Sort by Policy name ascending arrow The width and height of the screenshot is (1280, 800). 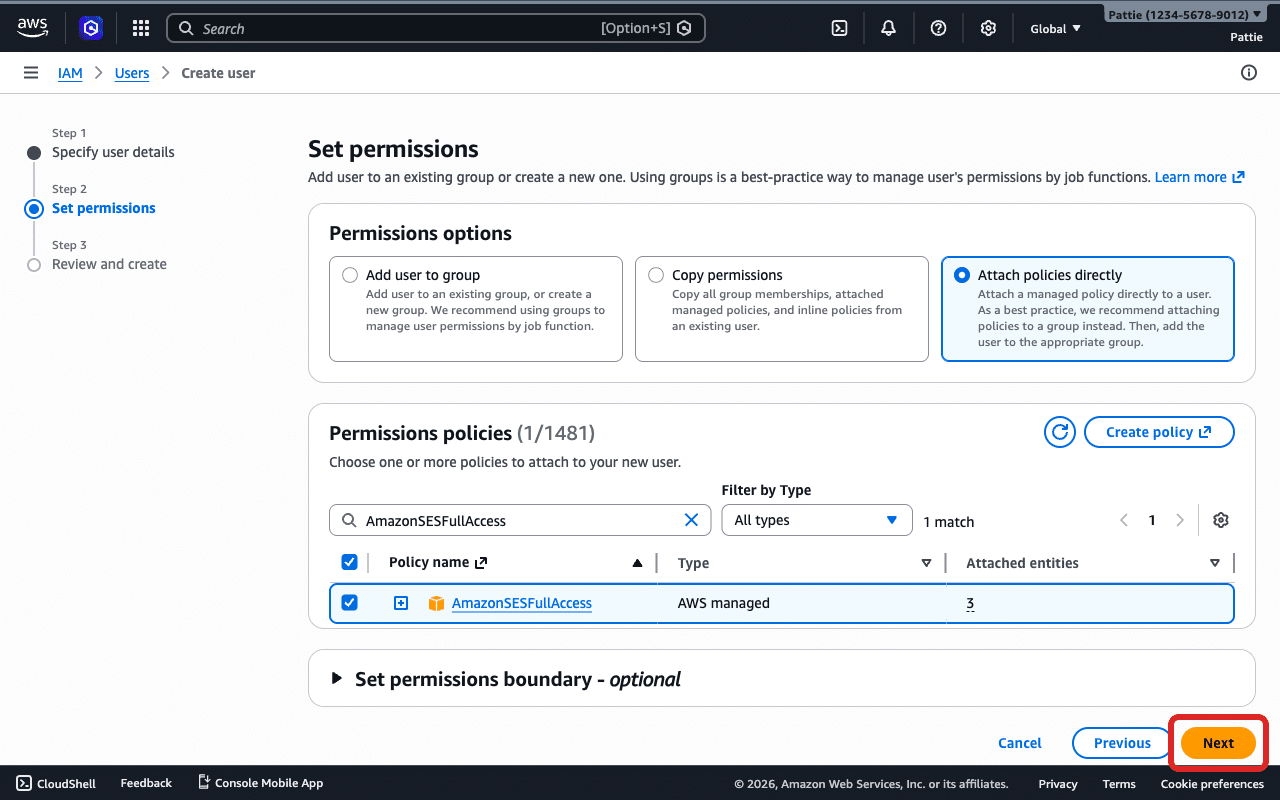click(637, 563)
